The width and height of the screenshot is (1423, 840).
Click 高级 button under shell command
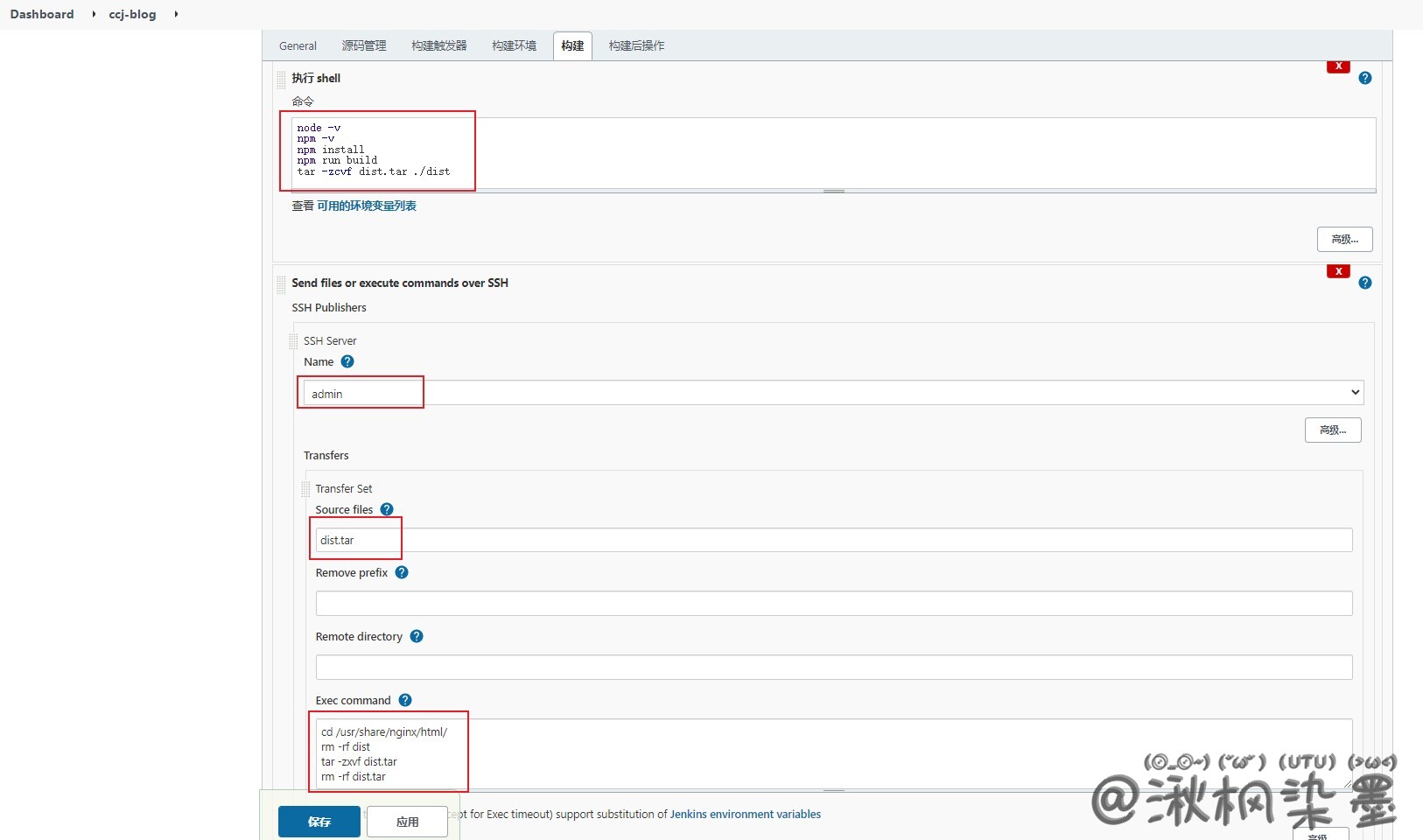[1344, 239]
